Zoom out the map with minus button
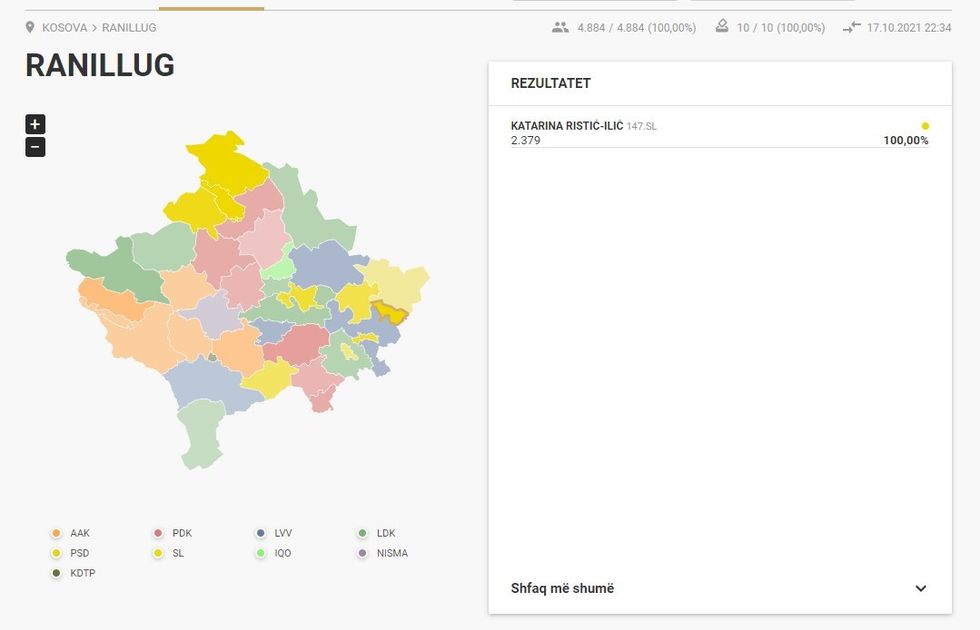980x630 pixels. (35, 147)
